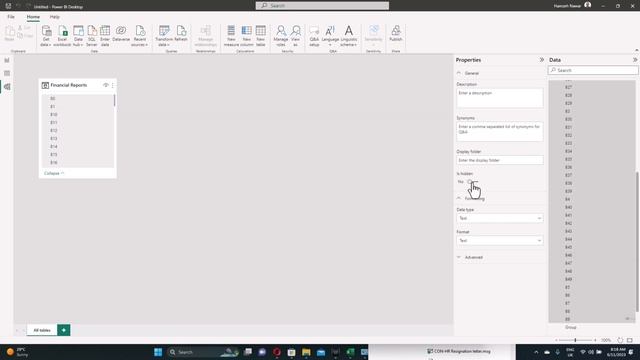Switch to Report view in sidebar
The image size is (640, 360).
click(7, 60)
